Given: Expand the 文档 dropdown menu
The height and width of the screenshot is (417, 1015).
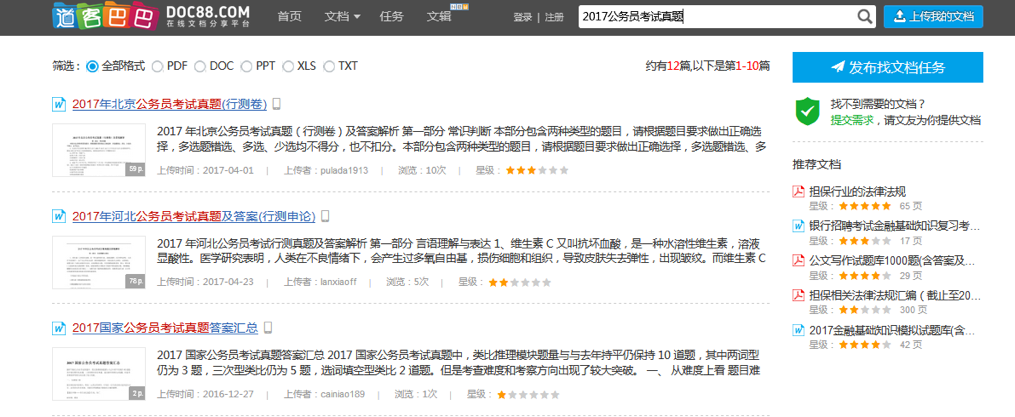Looking at the screenshot, I should click(x=343, y=17).
